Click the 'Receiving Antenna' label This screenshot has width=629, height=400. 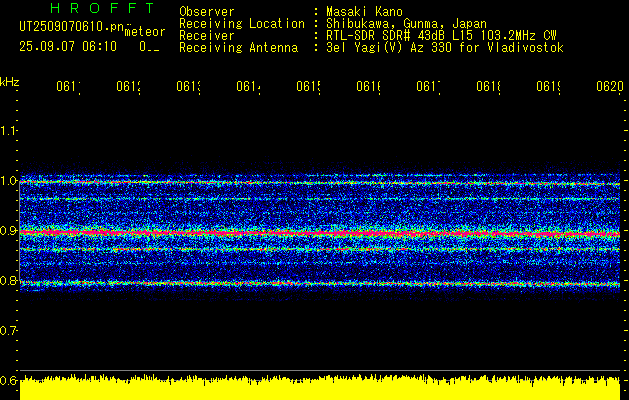(x=239, y=48)
